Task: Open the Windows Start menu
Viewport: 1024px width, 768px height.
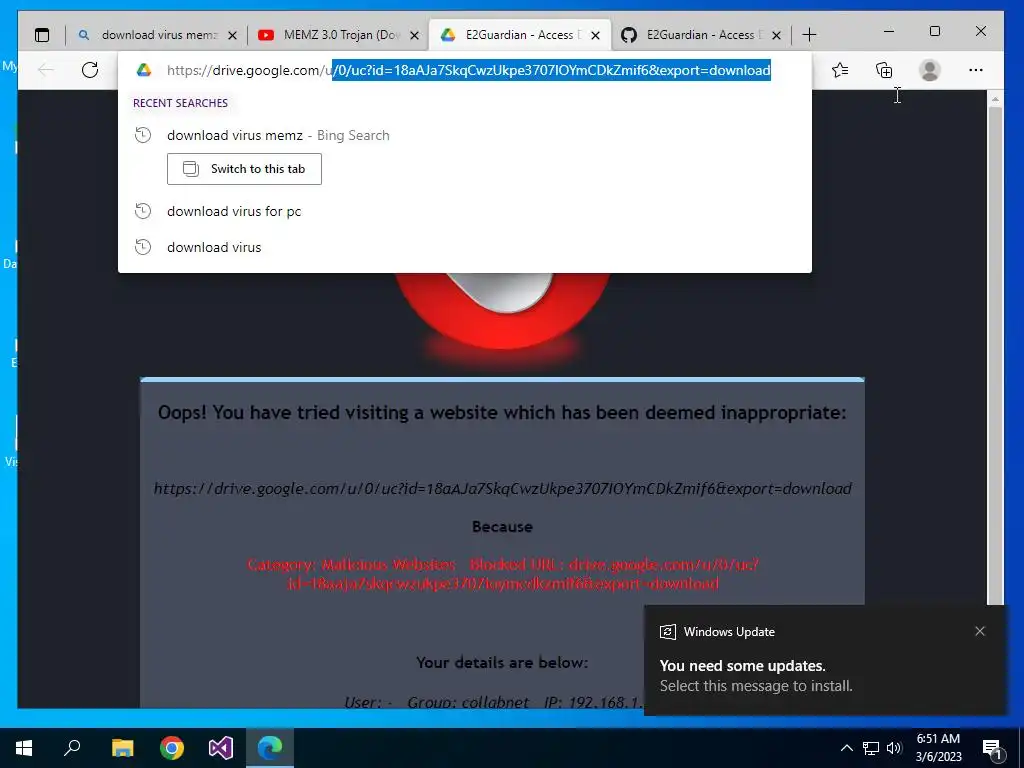Action: 24,748
